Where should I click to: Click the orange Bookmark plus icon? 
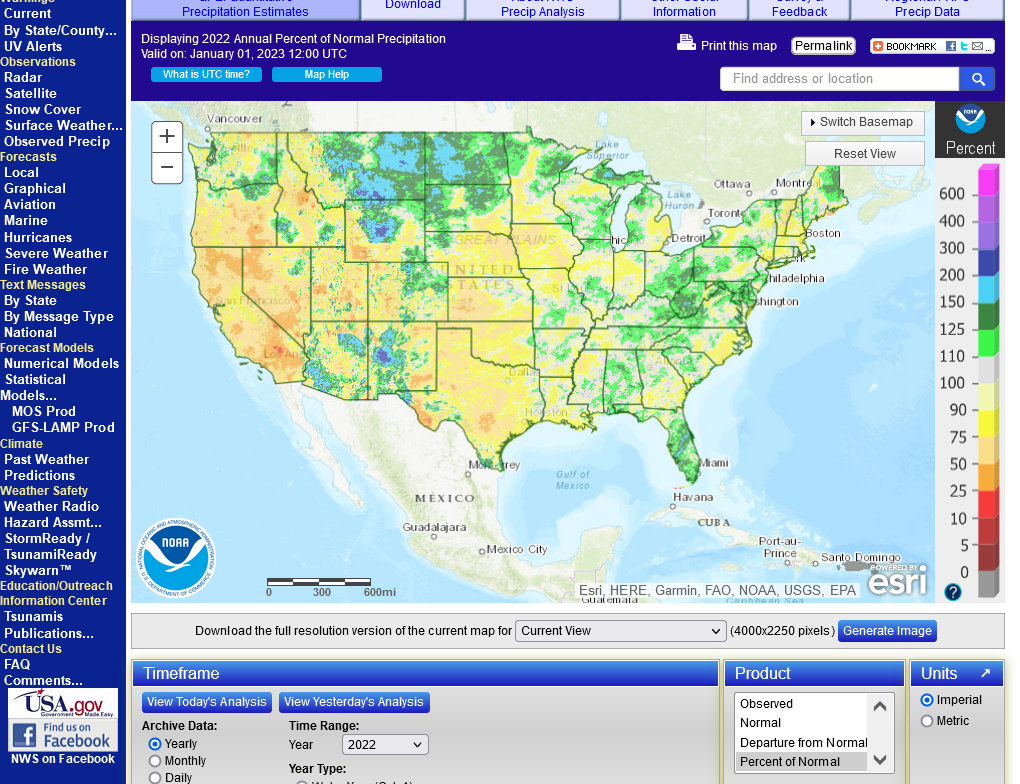878,46
